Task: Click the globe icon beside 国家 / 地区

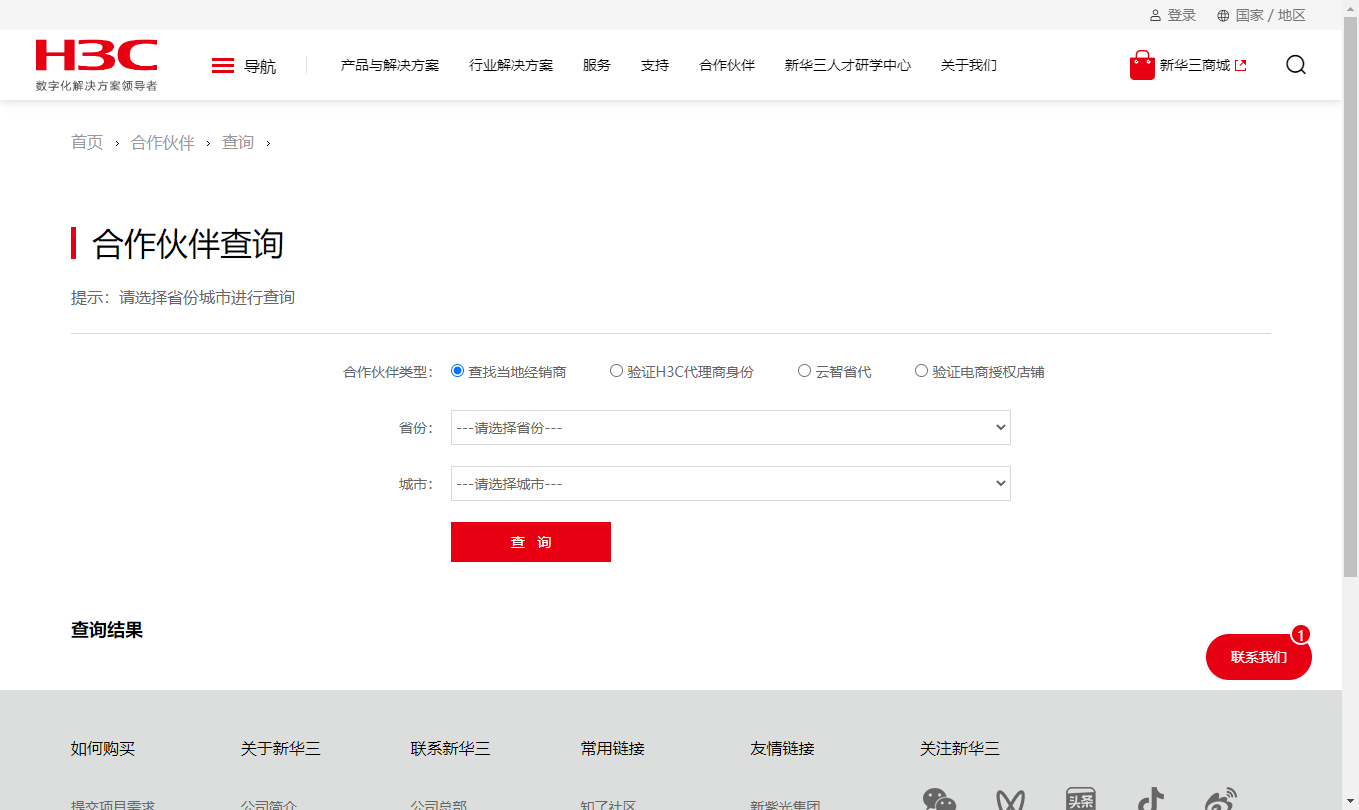Action: point(1223,15)
